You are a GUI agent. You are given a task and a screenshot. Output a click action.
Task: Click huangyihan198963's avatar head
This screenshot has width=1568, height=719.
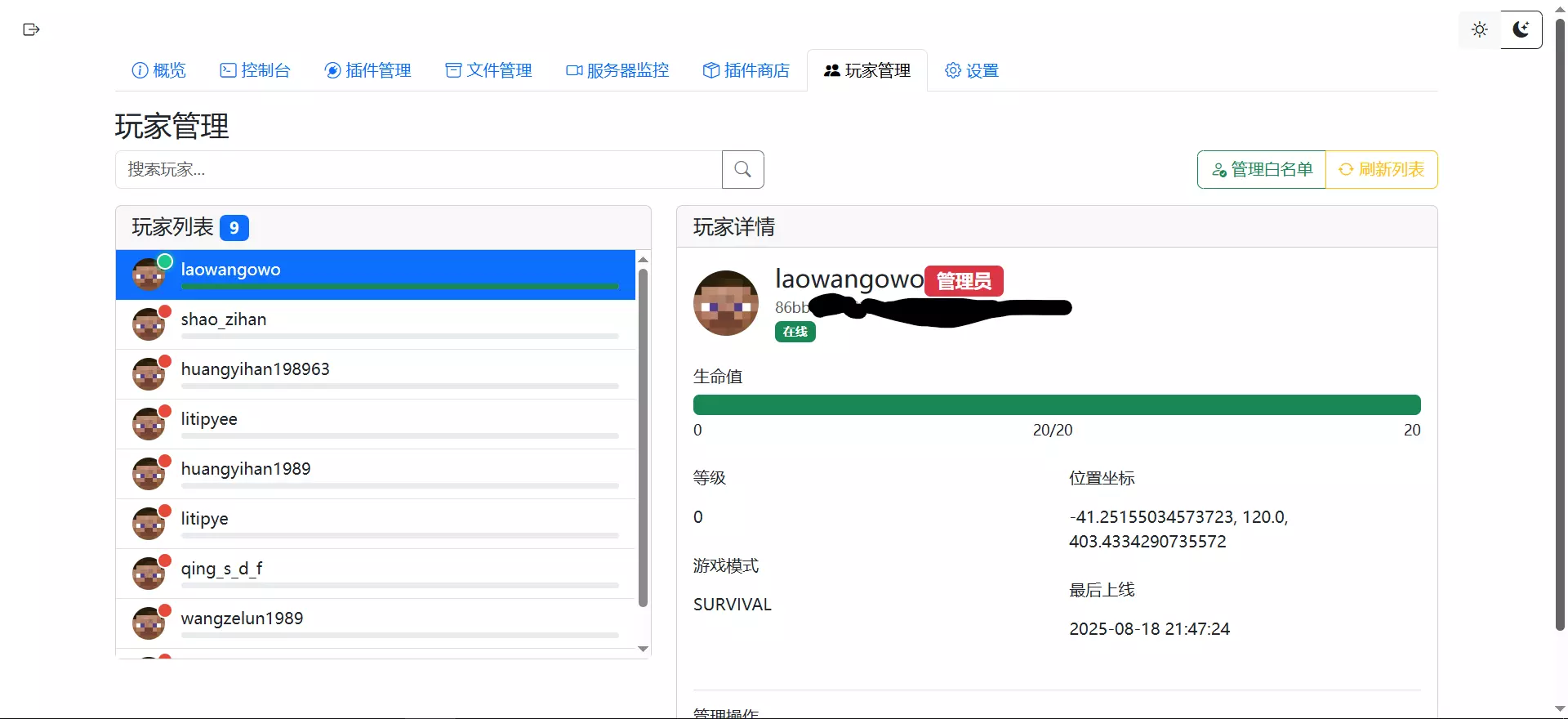149,374
